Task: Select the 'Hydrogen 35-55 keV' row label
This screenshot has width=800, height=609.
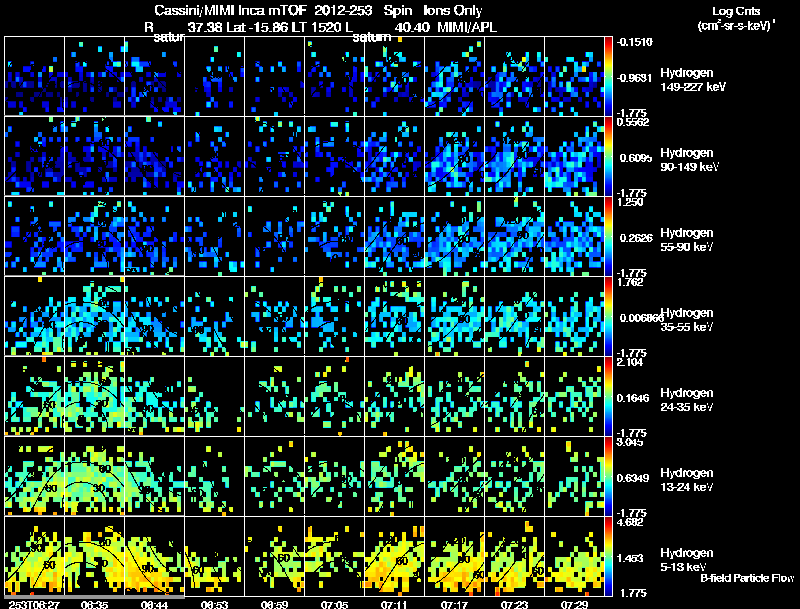Action: pyautogui.click(x=687, y=320)
